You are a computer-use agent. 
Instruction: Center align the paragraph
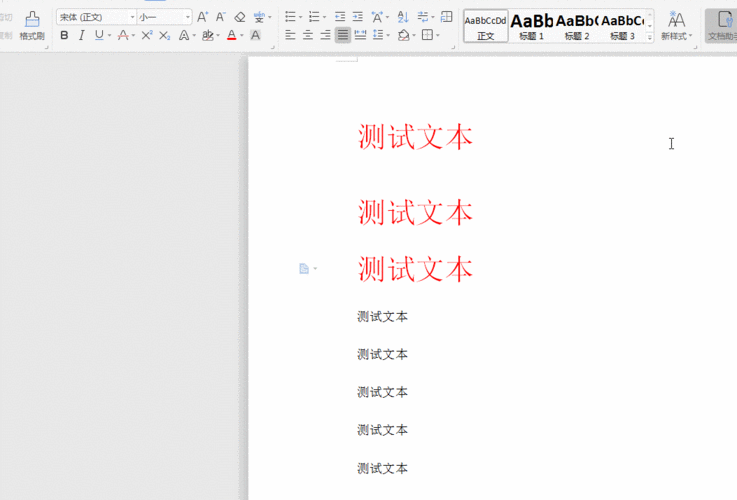pos(307,35)
